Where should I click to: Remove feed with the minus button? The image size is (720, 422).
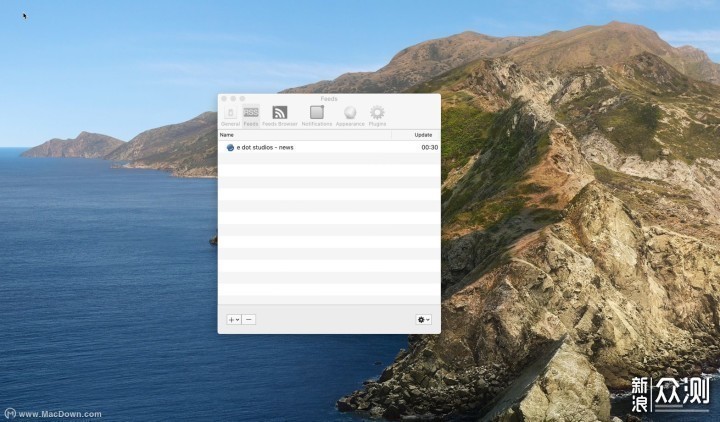point(249,320)
